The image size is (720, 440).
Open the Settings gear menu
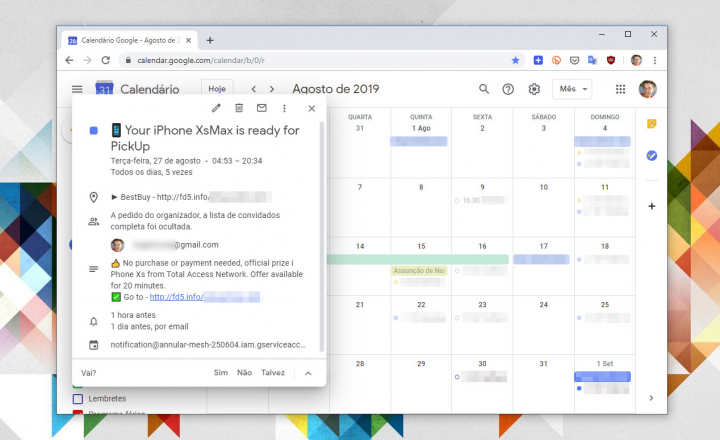(534, 89)
